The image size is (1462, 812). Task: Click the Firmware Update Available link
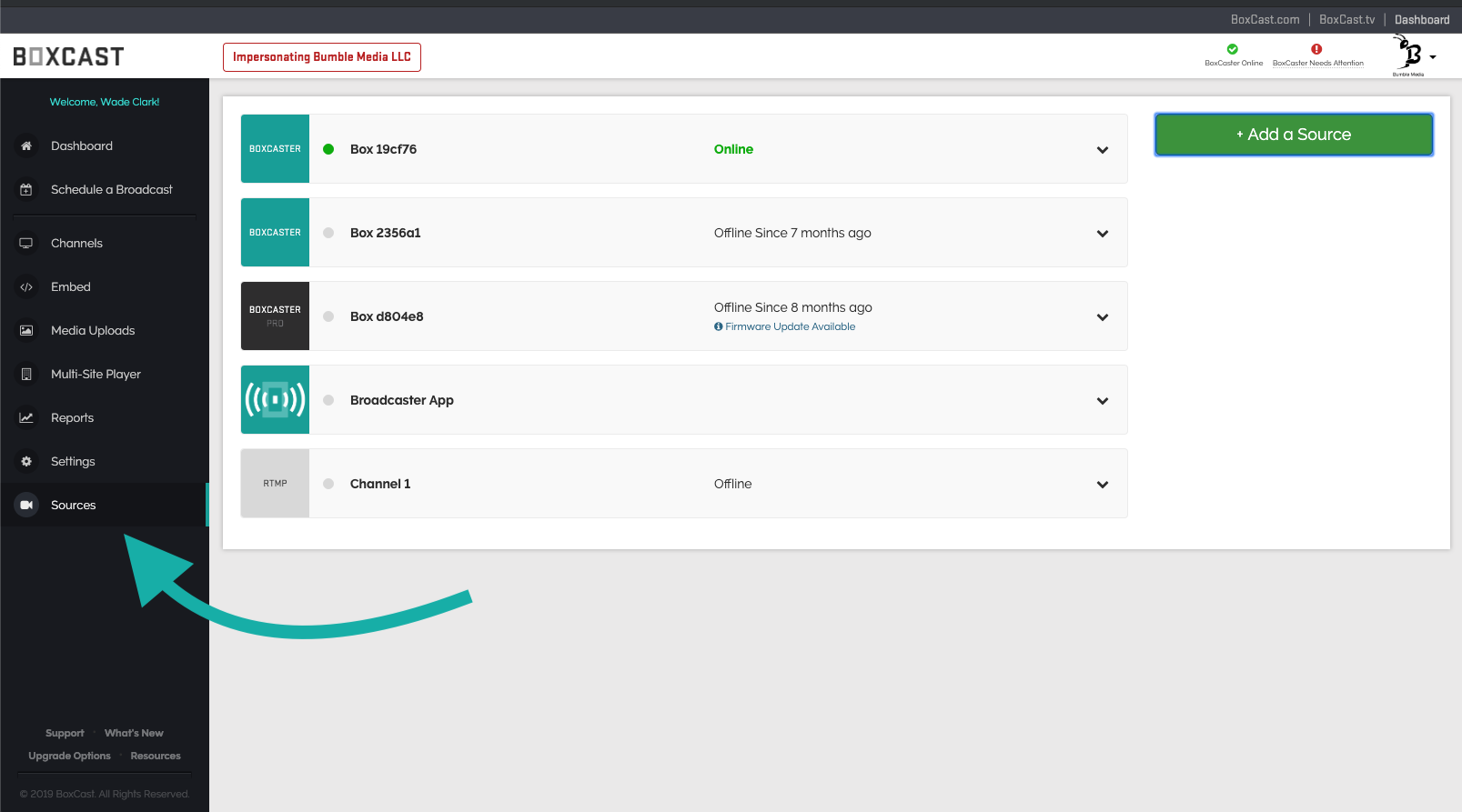(x=789, y=326)
